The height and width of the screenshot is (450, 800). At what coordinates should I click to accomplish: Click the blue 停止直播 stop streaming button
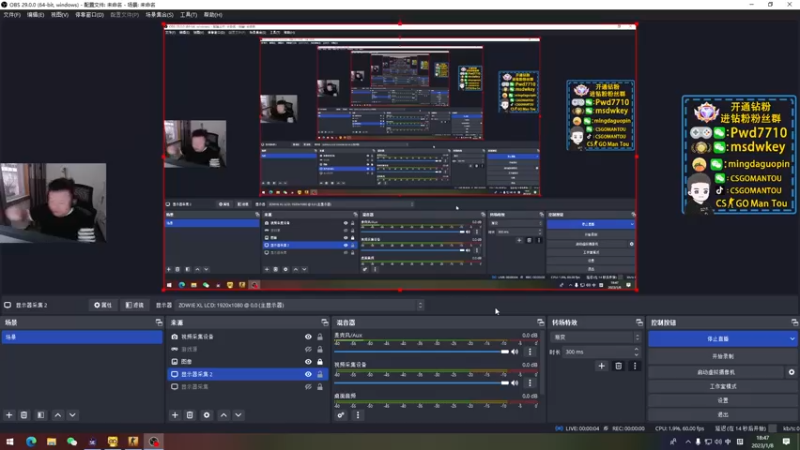coord(718,339)
